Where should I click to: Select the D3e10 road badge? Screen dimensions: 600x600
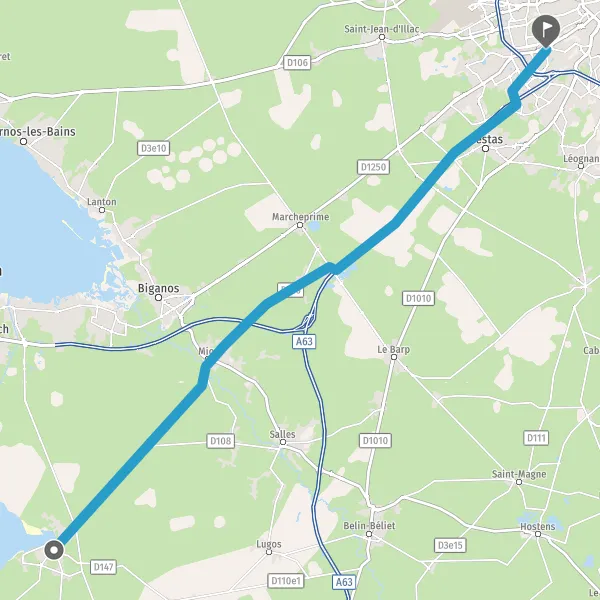153,148
